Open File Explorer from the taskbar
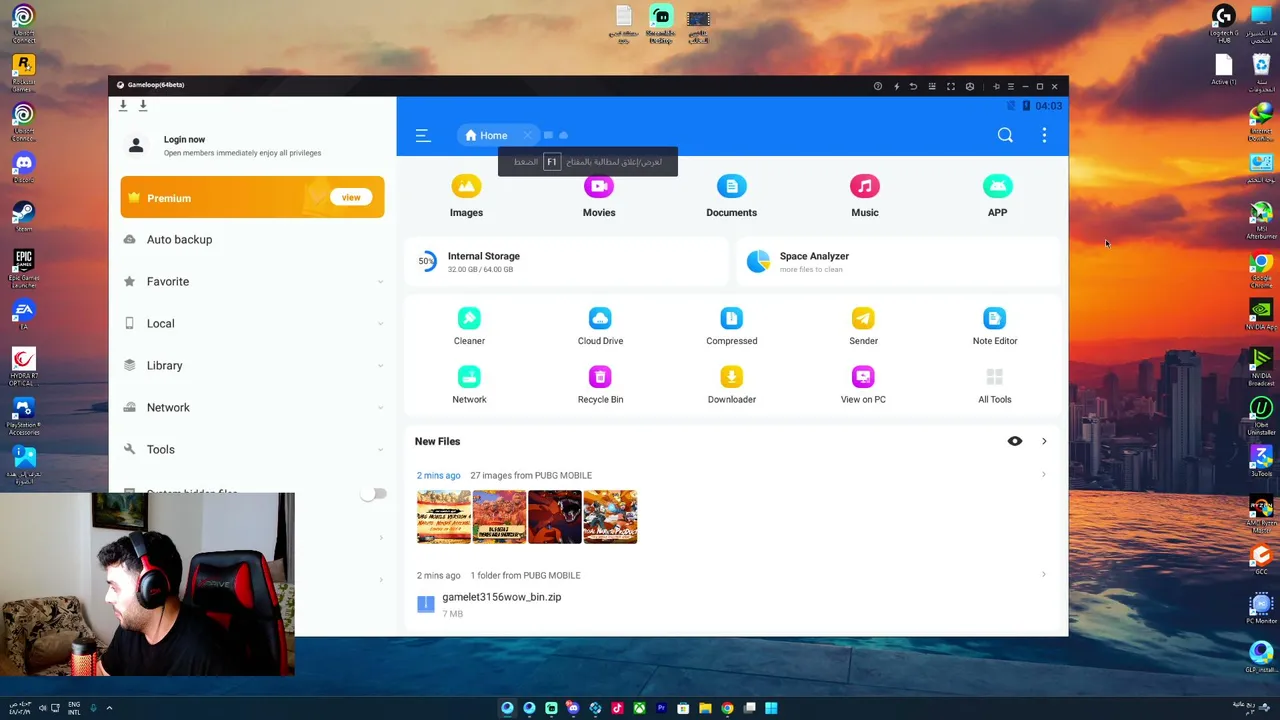 (705, 708)
